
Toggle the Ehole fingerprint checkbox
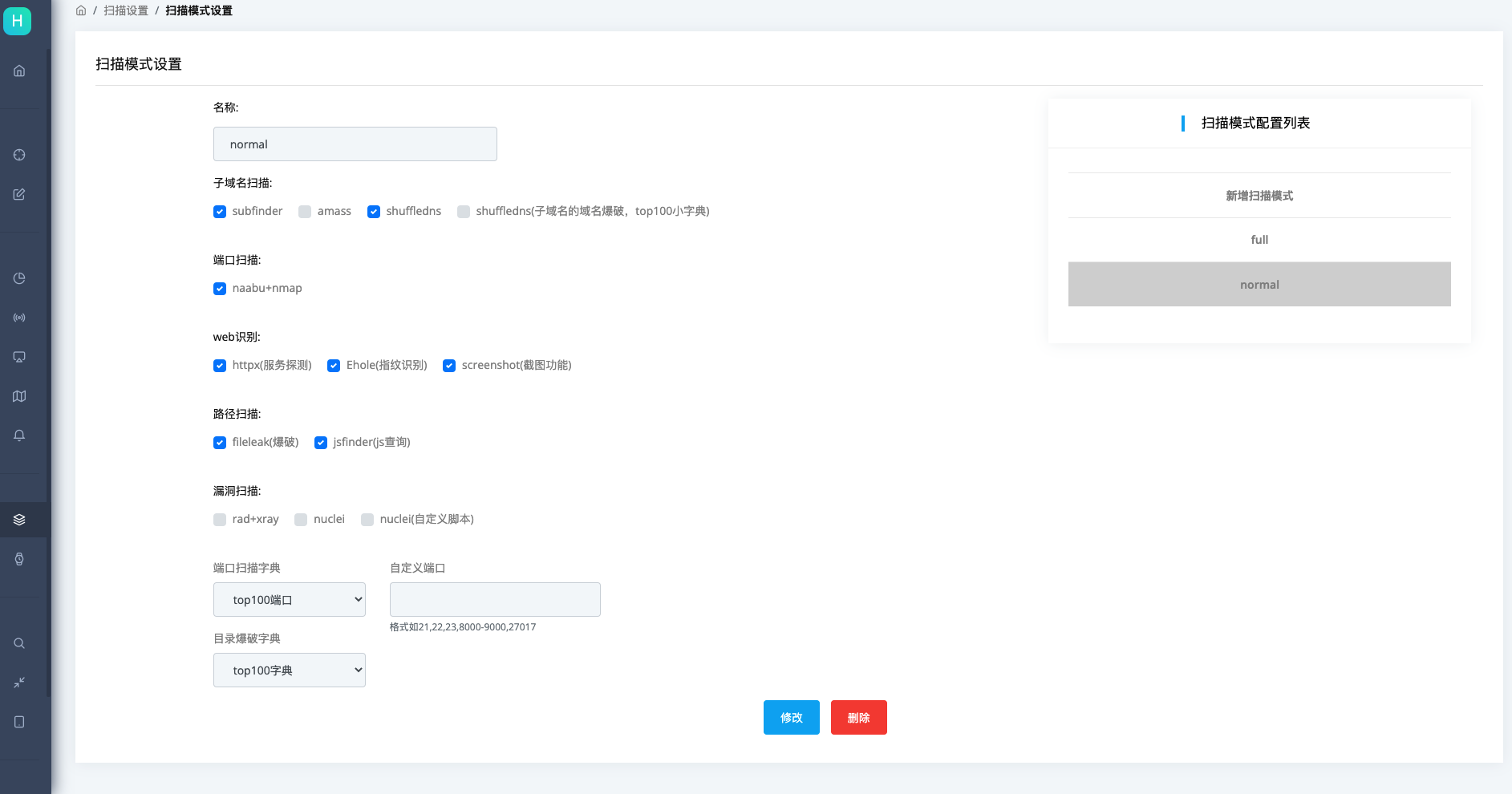pos(334,366)
